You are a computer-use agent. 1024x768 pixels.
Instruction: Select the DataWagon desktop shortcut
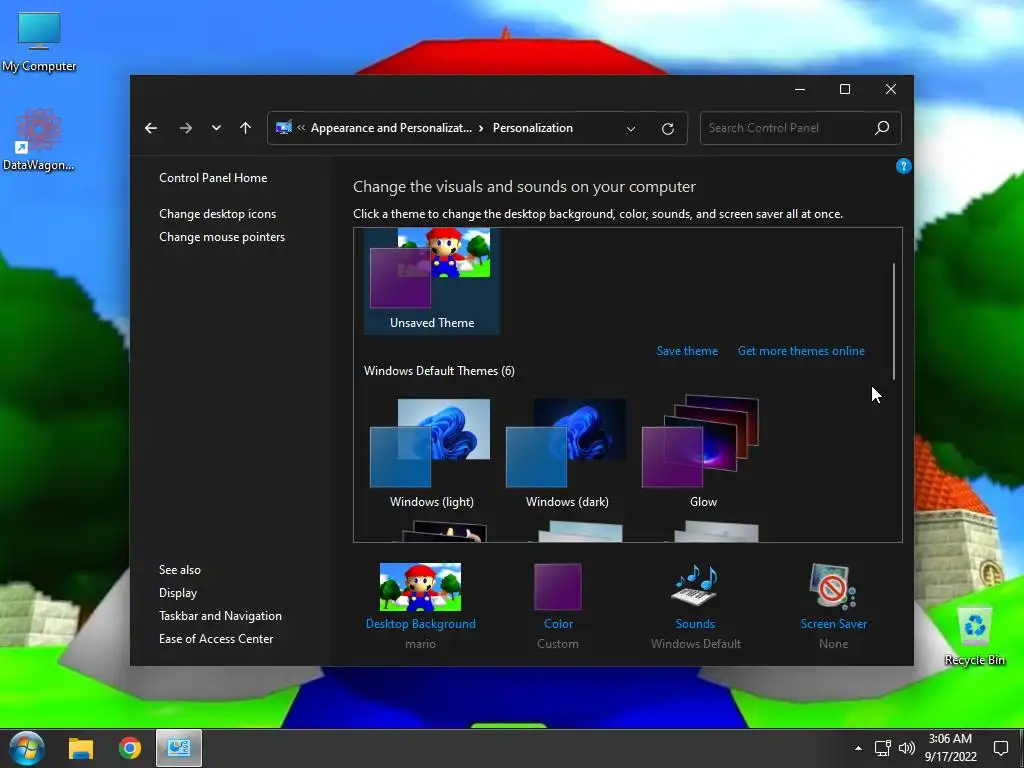click(x=39, y=140)
